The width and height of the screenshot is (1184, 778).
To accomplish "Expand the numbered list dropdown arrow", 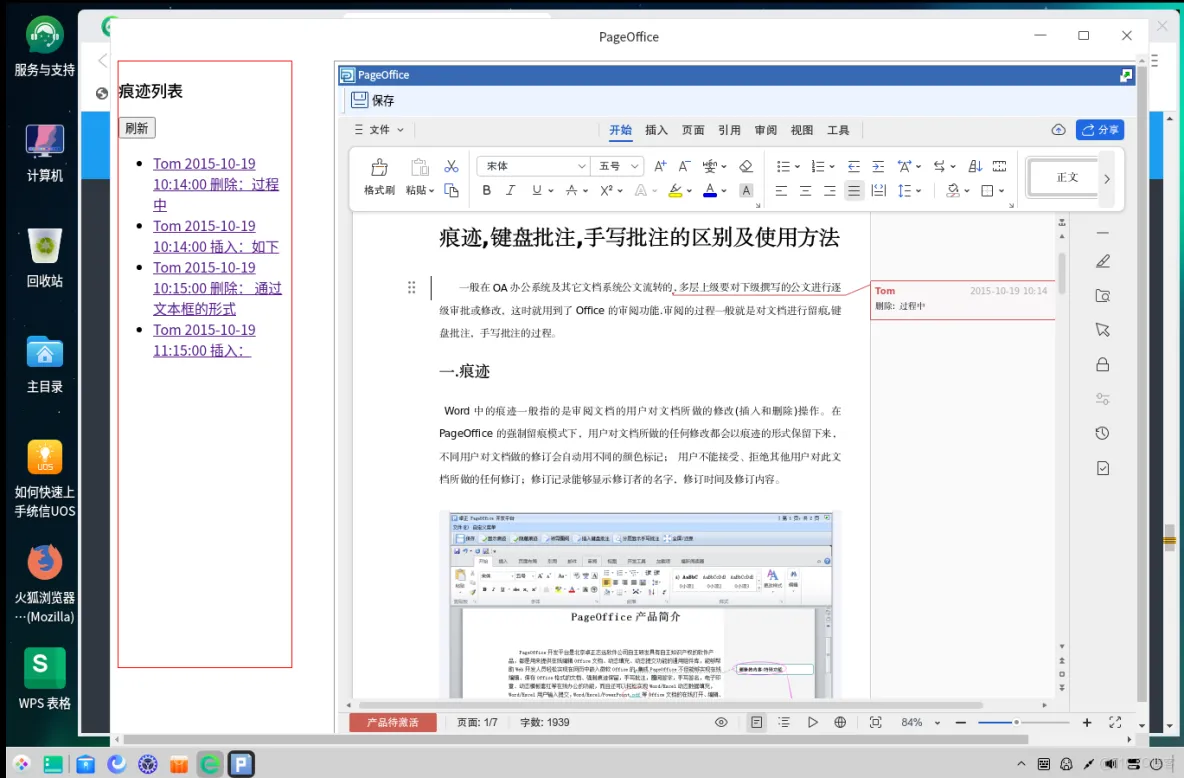I will [831, 167].
